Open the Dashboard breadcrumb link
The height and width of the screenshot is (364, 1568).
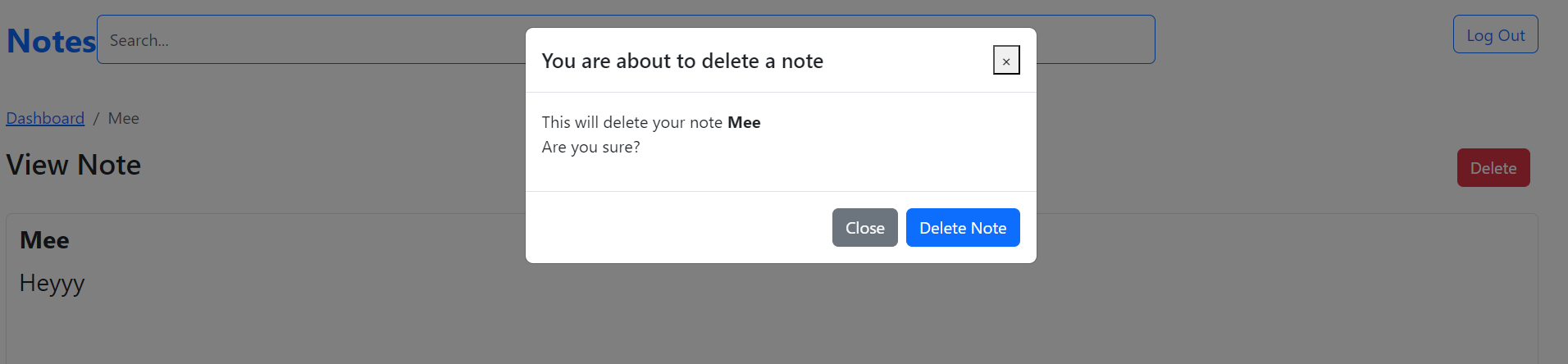pos(45,118)
